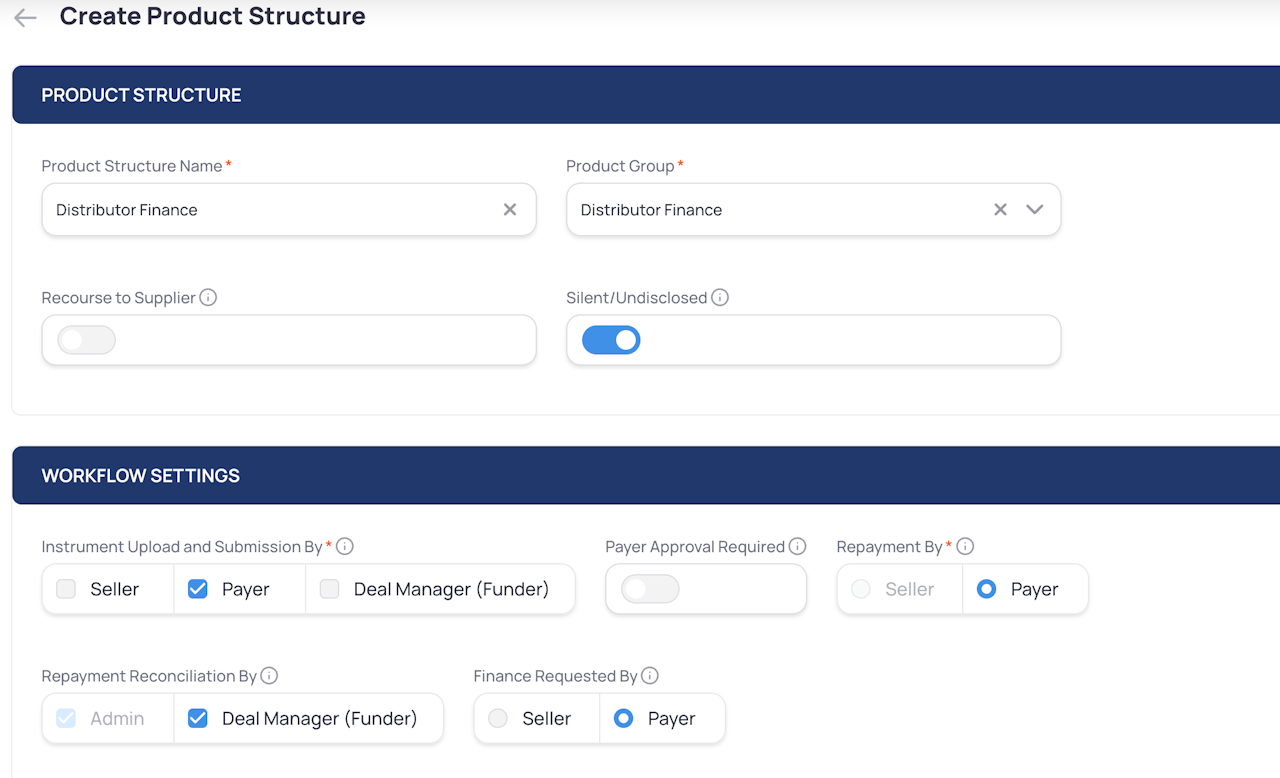Open the Product Group dropdown chevron
The height and width of the screenshot is (778, 1280).
[x=1035, y=210]
